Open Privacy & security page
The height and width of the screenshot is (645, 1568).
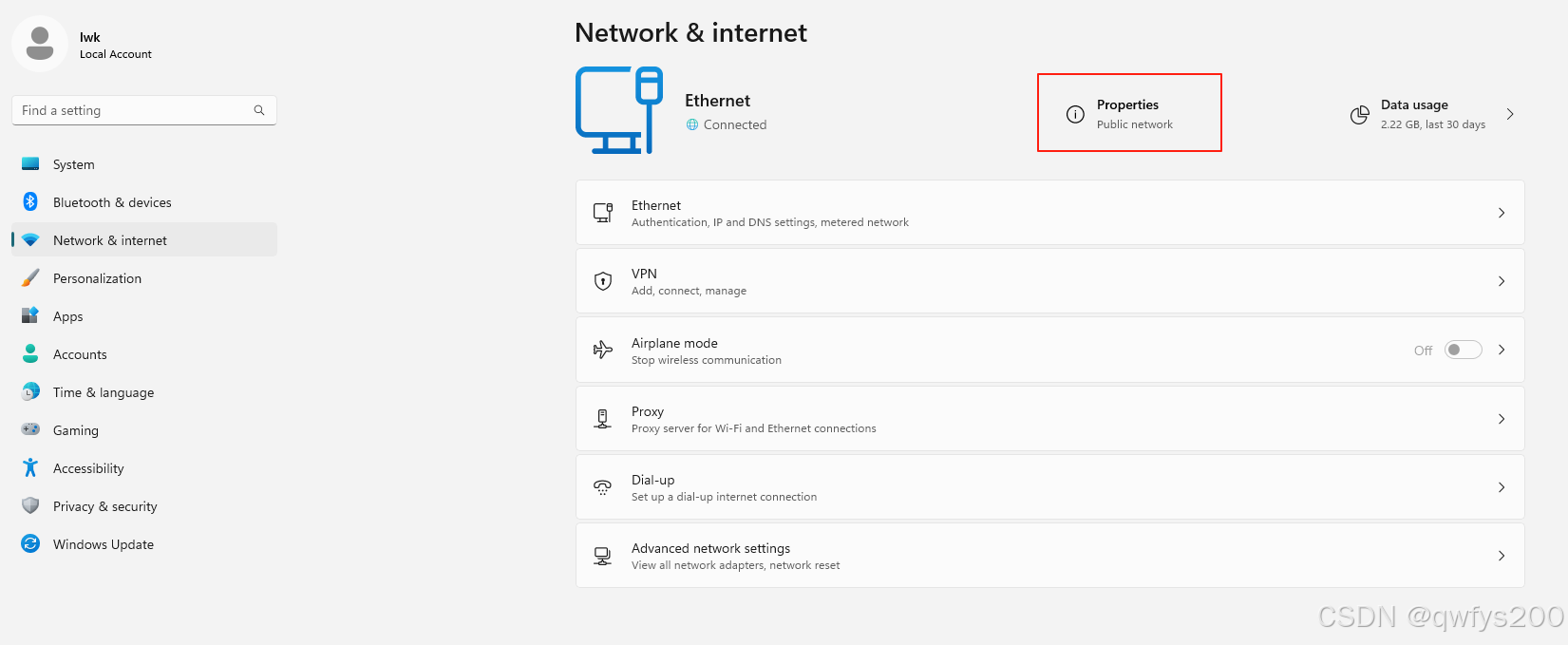[144, 506]
